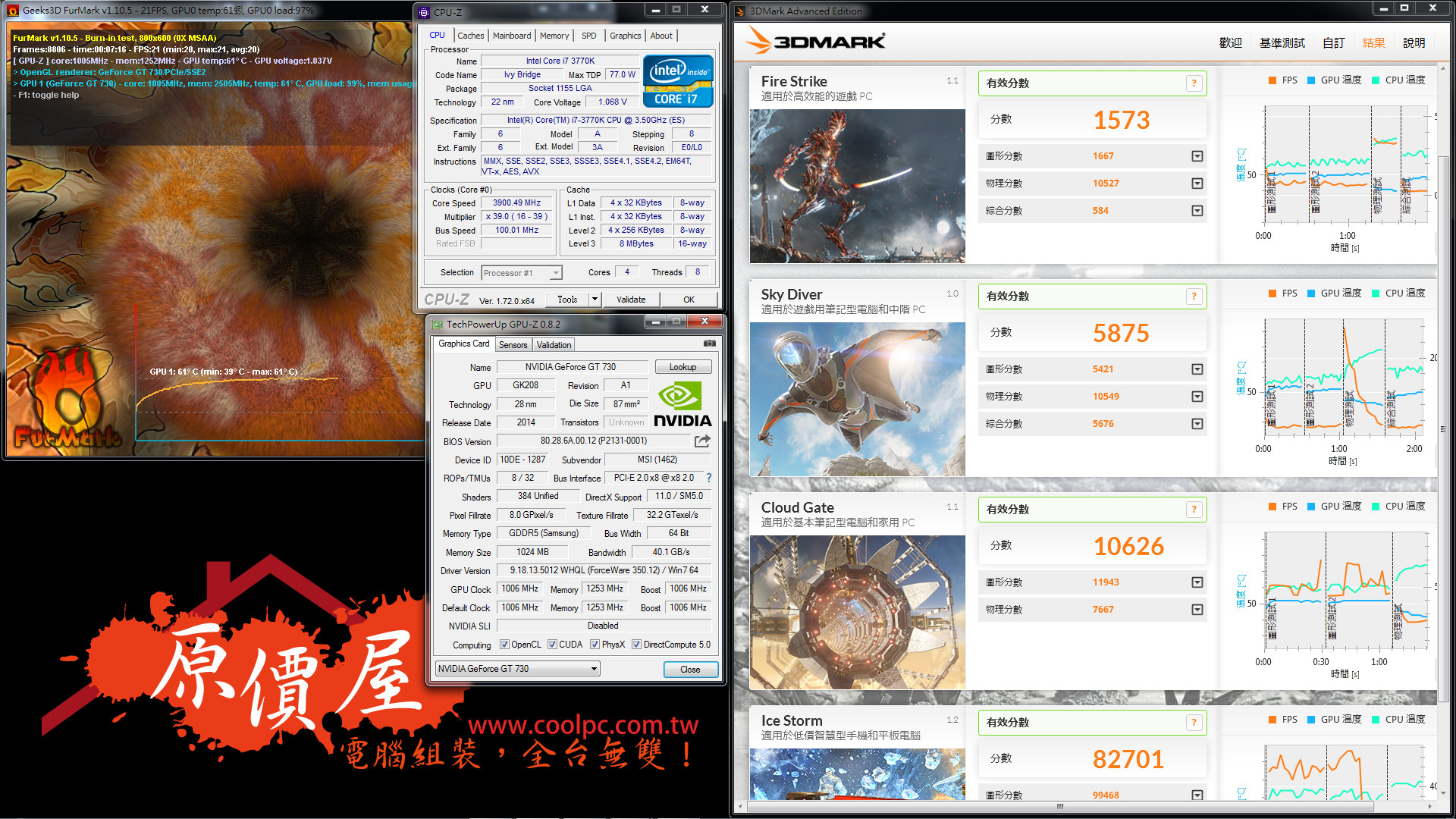Open the About tab in CPU-Z

click(x=661, y=36)
